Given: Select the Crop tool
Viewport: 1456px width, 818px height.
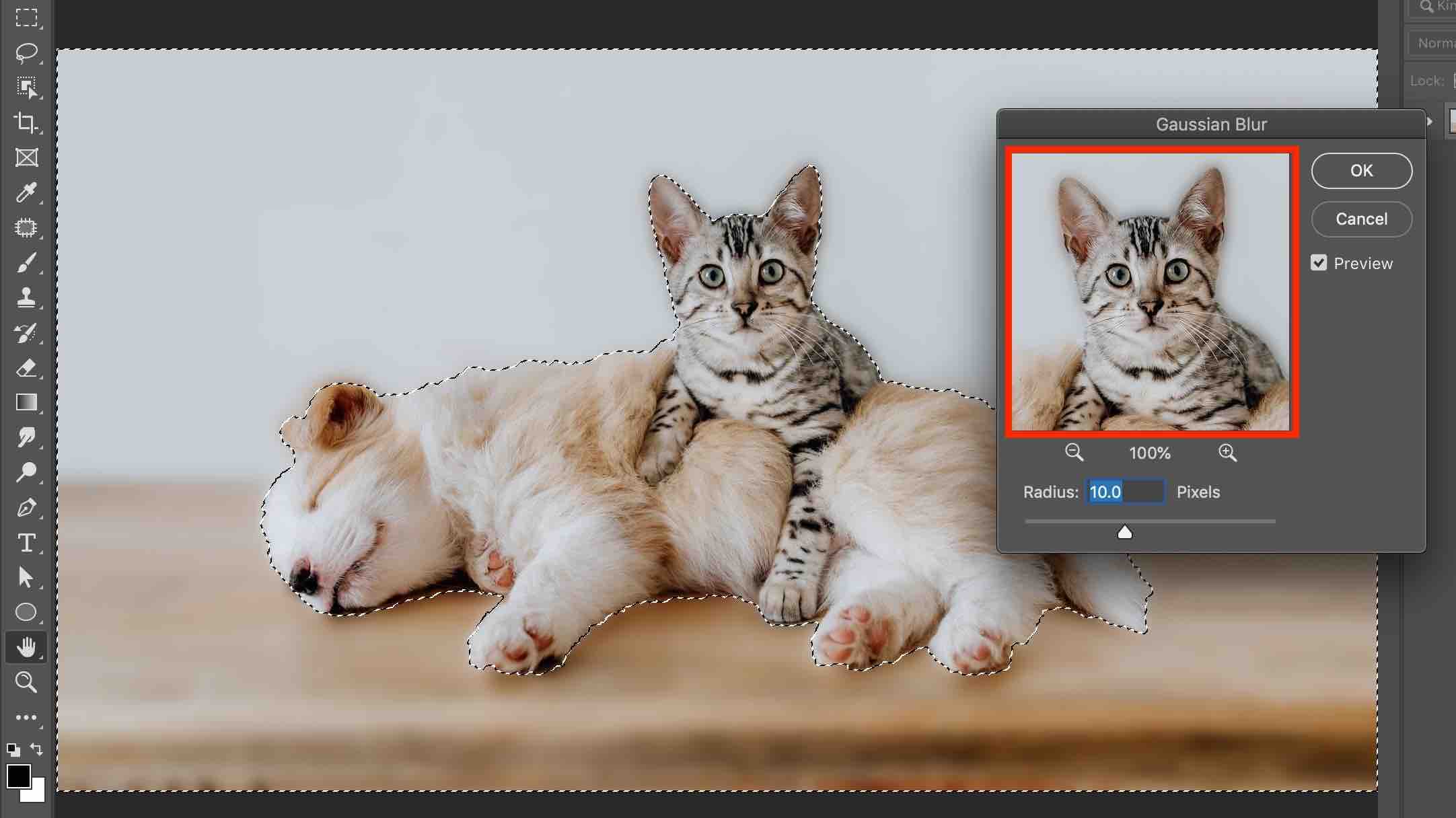Looking at the screenshot, I should 26,122.
